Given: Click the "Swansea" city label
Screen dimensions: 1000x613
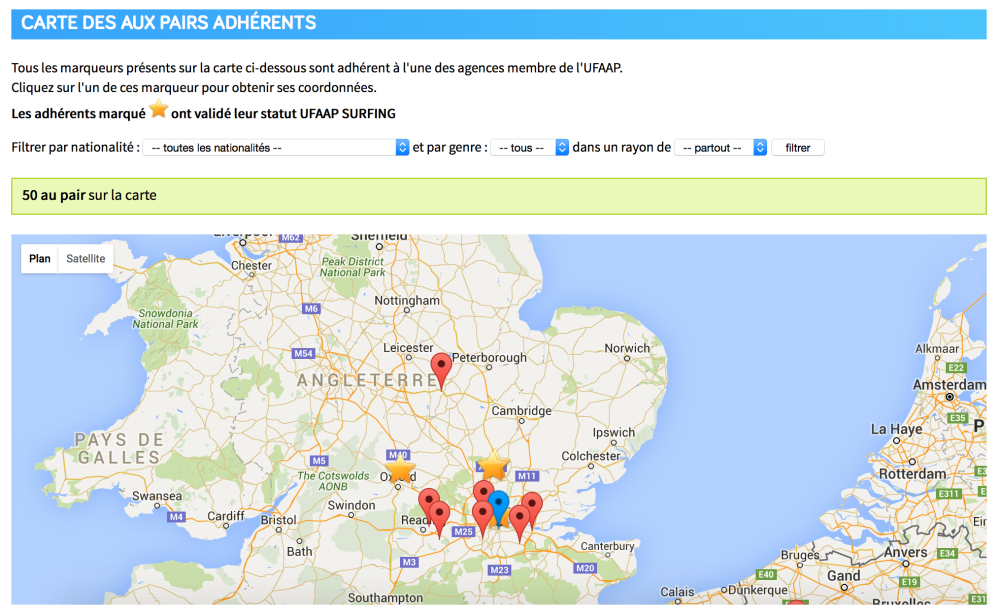Looking at the screenshot, I should [157, 496].
